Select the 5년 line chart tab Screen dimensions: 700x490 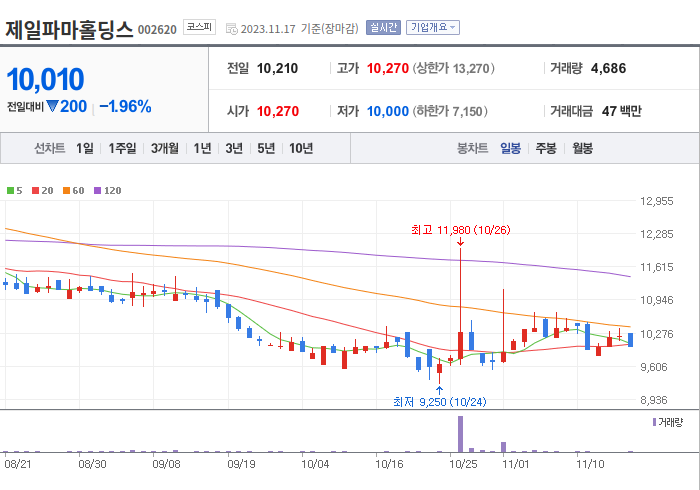[266, 148]
